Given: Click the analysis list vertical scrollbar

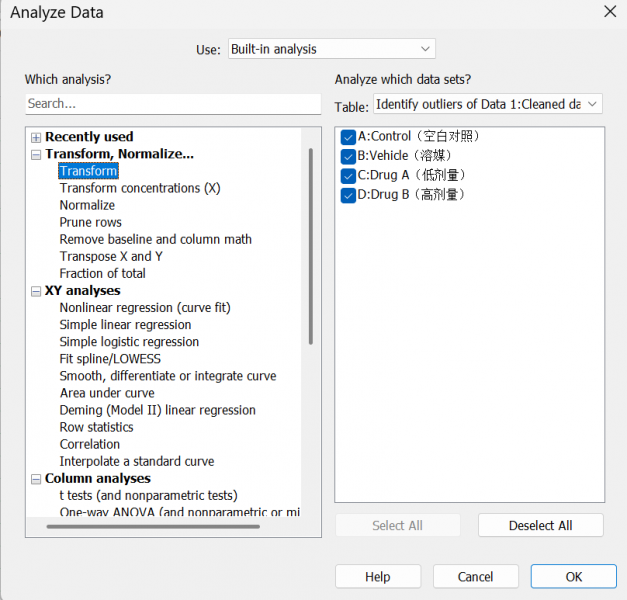Looking at the screenshot, I should (x=311, y=246).
